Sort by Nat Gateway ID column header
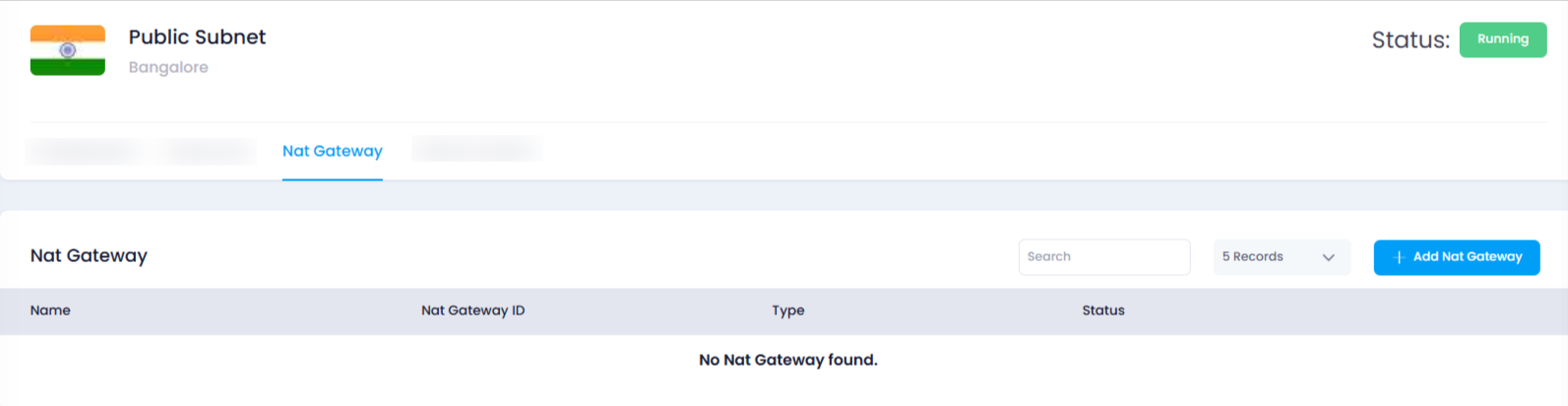The image size is (1568, 406). pyautogui.click(x=473, y=310)
